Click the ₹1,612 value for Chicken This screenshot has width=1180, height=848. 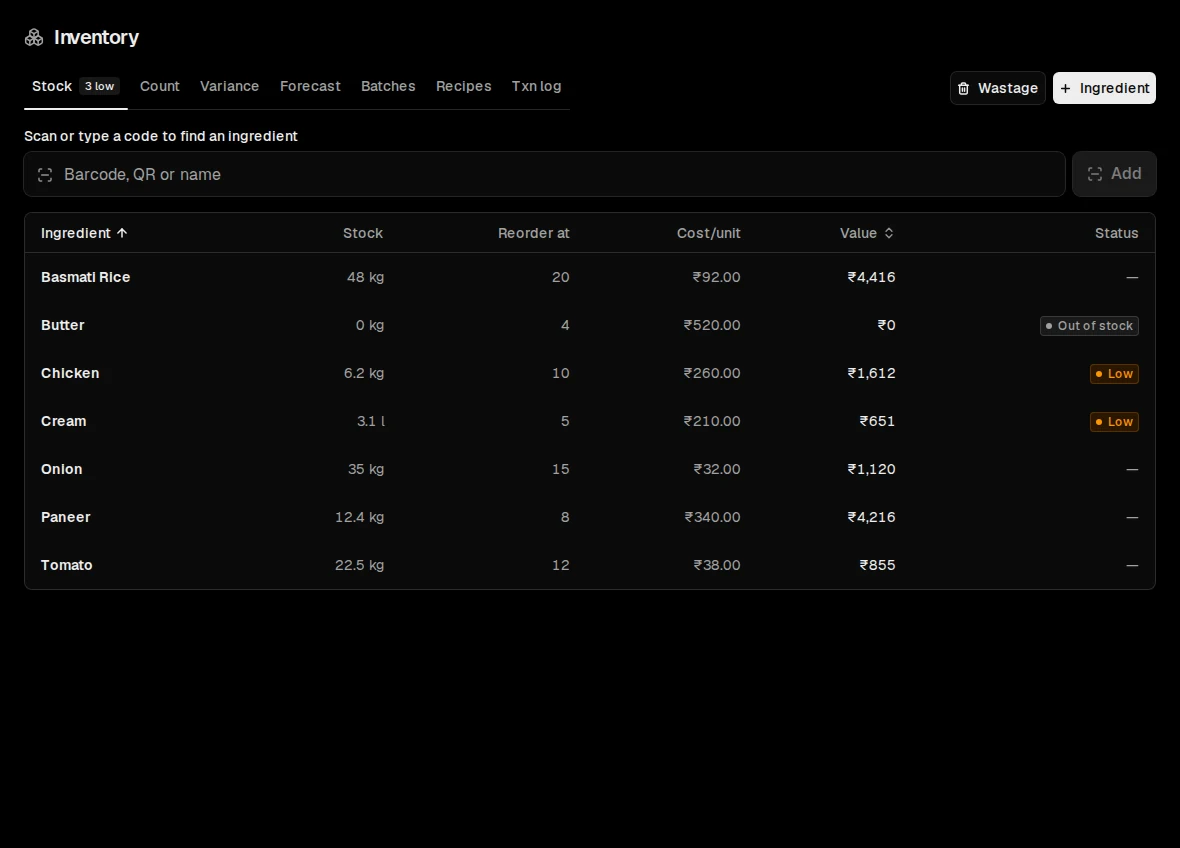871,373
